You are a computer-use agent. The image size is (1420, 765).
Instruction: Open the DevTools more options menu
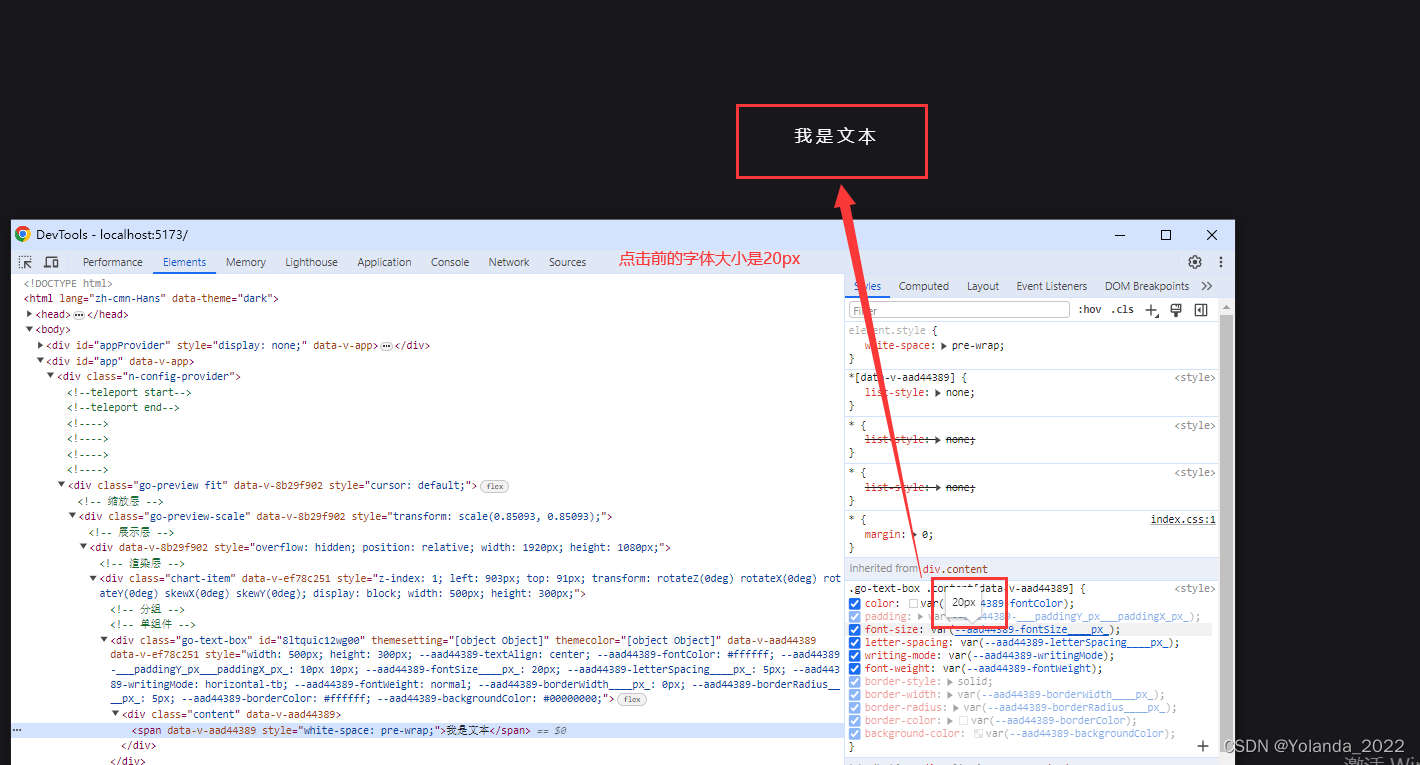pos(1220,261)
